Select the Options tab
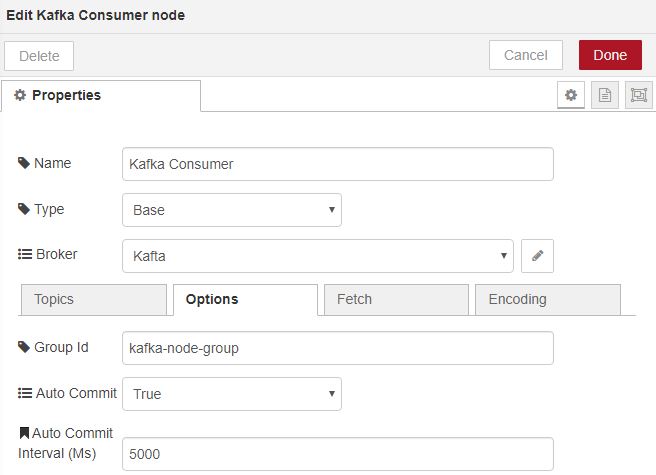Viewport: 656px width, 475px height. coord(245,299)
